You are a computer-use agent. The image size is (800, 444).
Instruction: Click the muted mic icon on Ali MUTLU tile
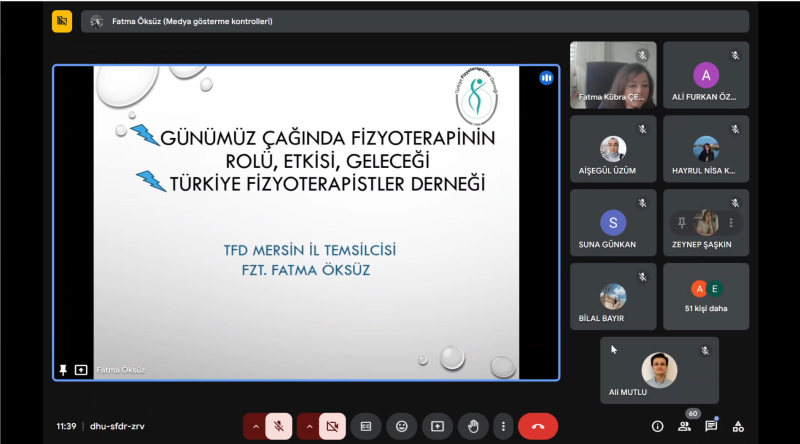pyautogui.click(x=705, y=351)
